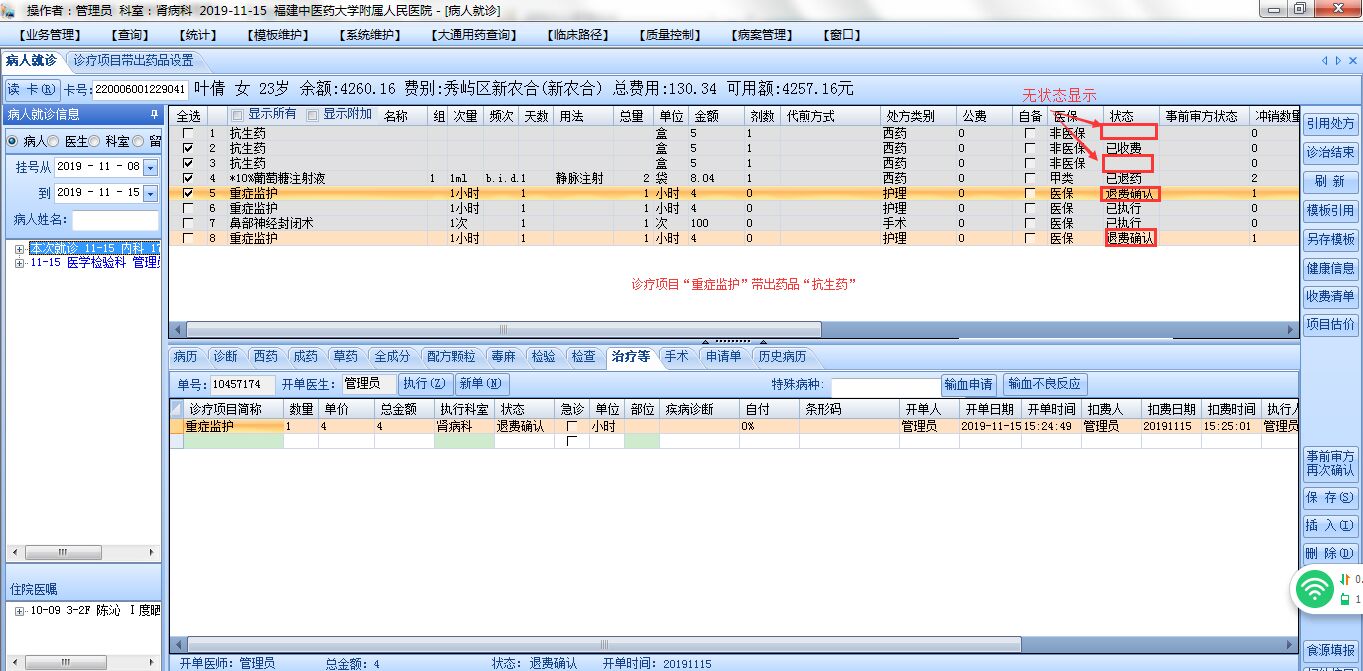Open the 模板维护 menu
The image size is (1363, 671).
pyautogui.click(x=278, y=35)
